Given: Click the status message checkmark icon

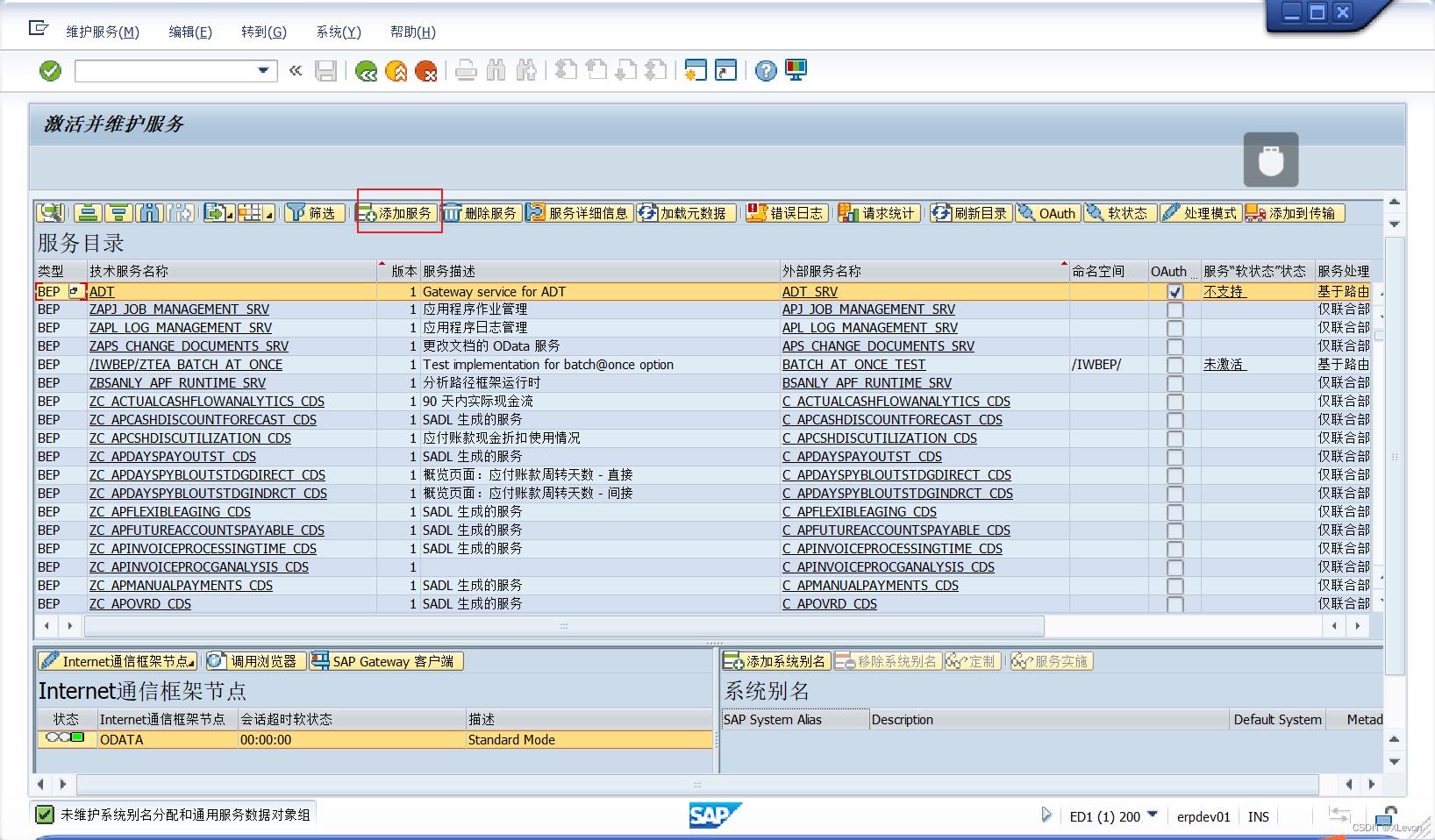Looking at the screenshot, I should pyautogui.click(x=44, y=815).
